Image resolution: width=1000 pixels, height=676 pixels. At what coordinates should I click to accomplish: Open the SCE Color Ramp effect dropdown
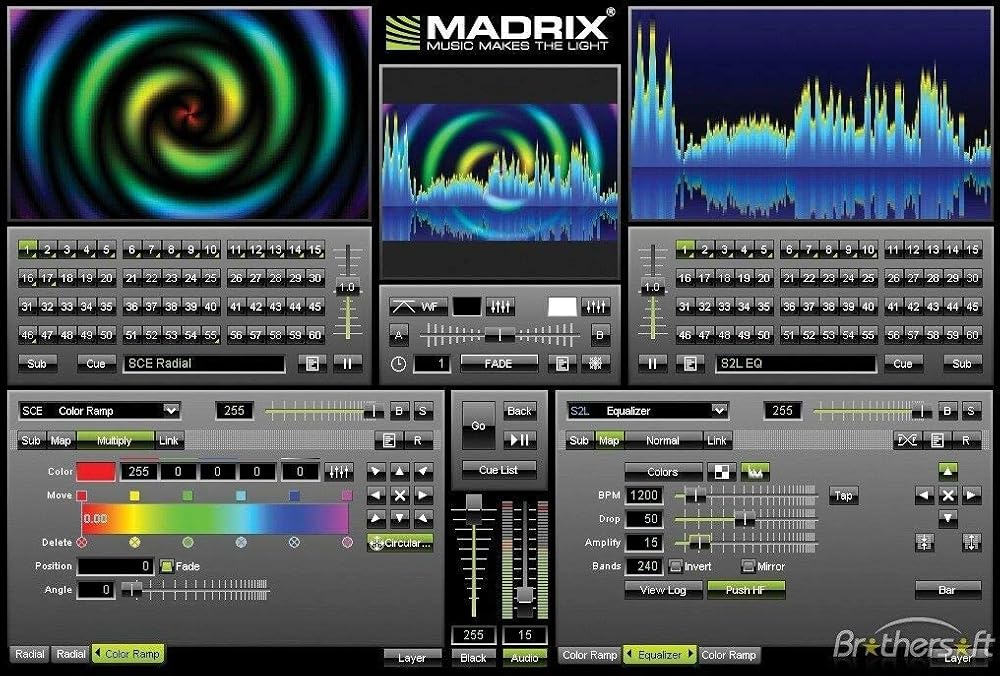point(99,411)
